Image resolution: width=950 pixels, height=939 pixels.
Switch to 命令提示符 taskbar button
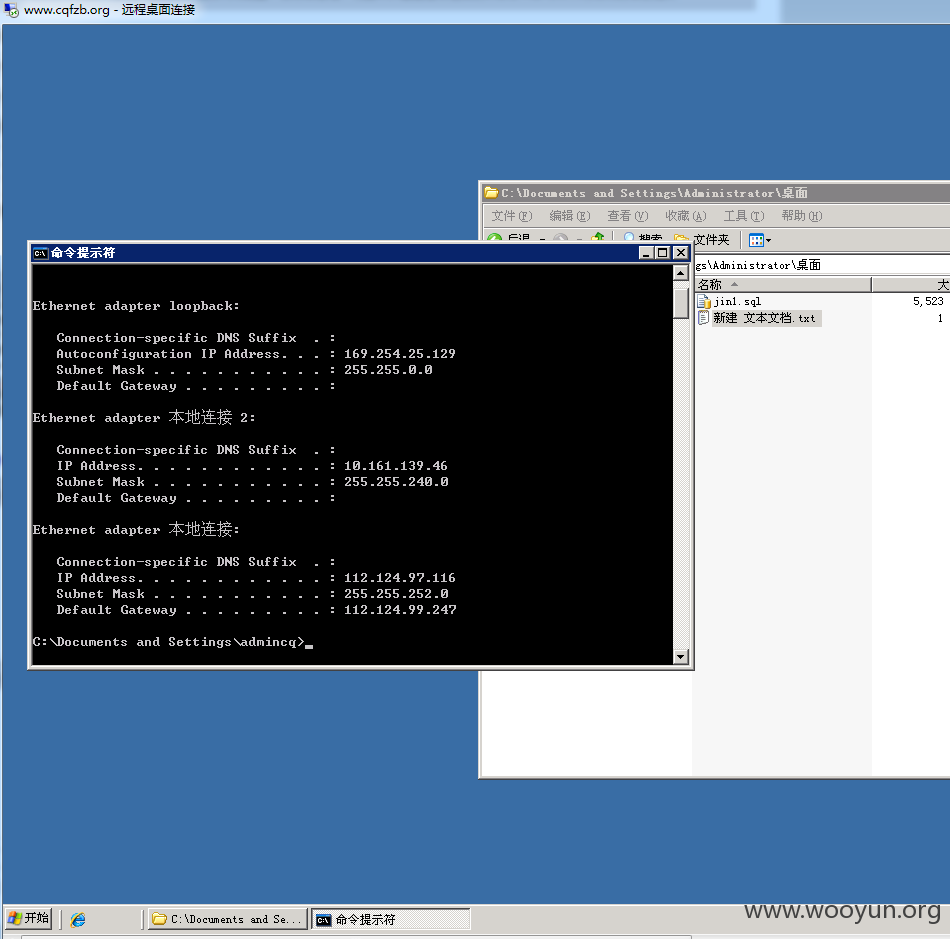pos(391,919)
